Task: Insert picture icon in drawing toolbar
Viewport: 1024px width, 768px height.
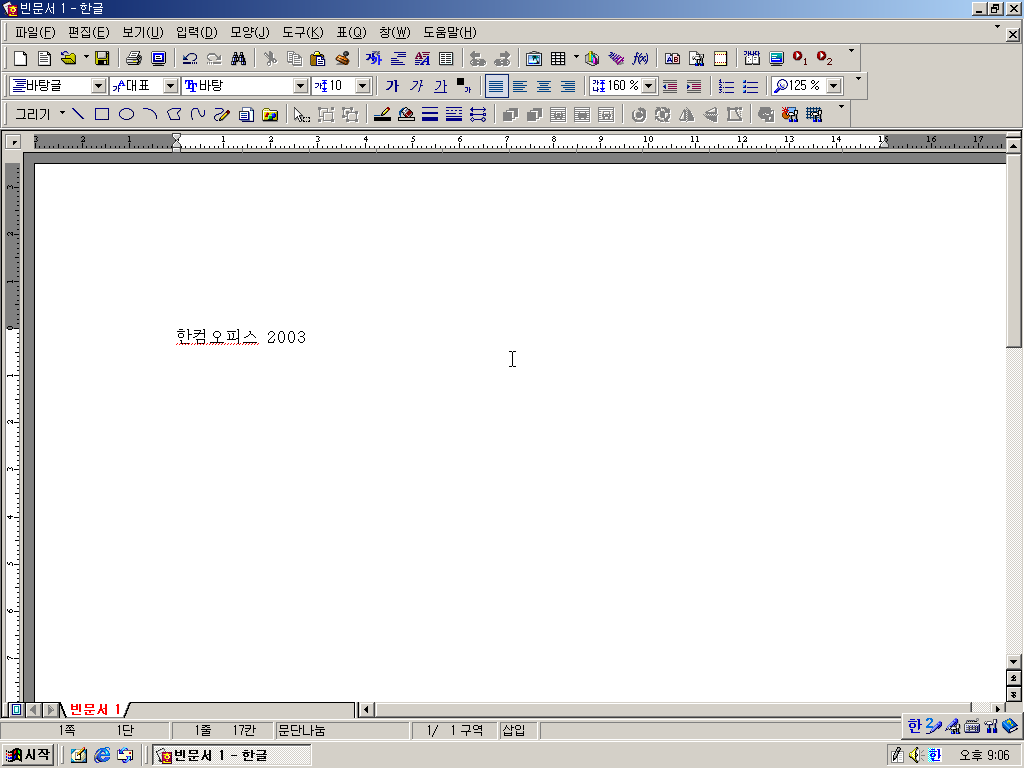Action: click(270, 115)
